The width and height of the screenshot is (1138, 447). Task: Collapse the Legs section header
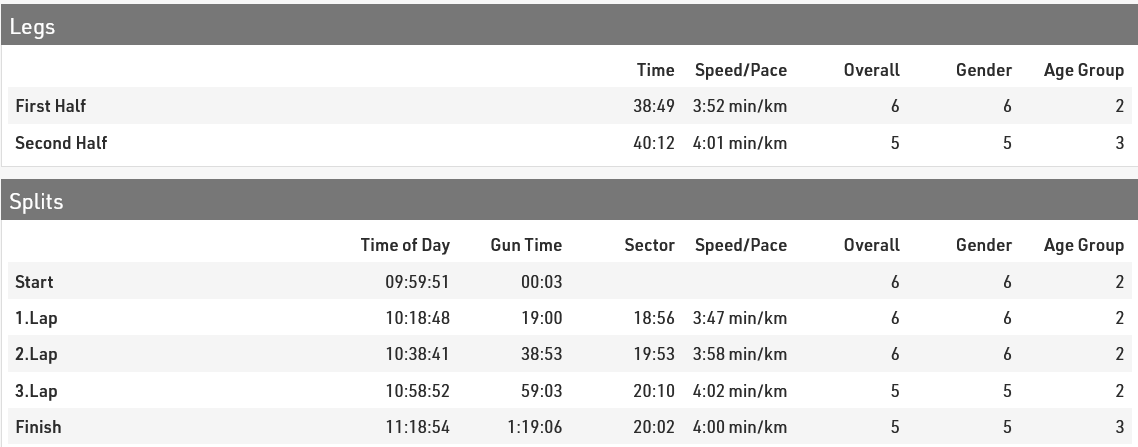tap(33, 27)
